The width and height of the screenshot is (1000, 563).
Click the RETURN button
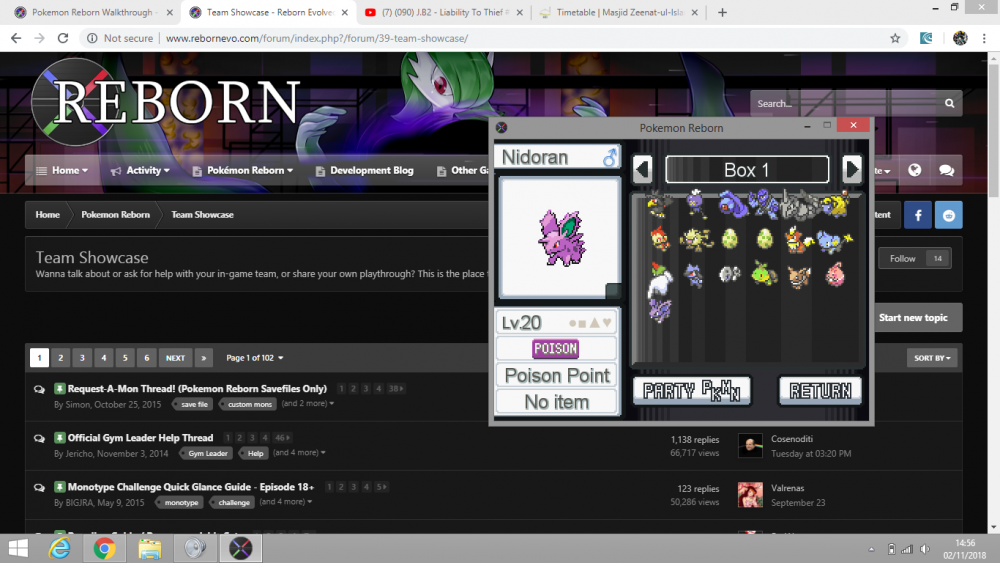pos(820,390)
